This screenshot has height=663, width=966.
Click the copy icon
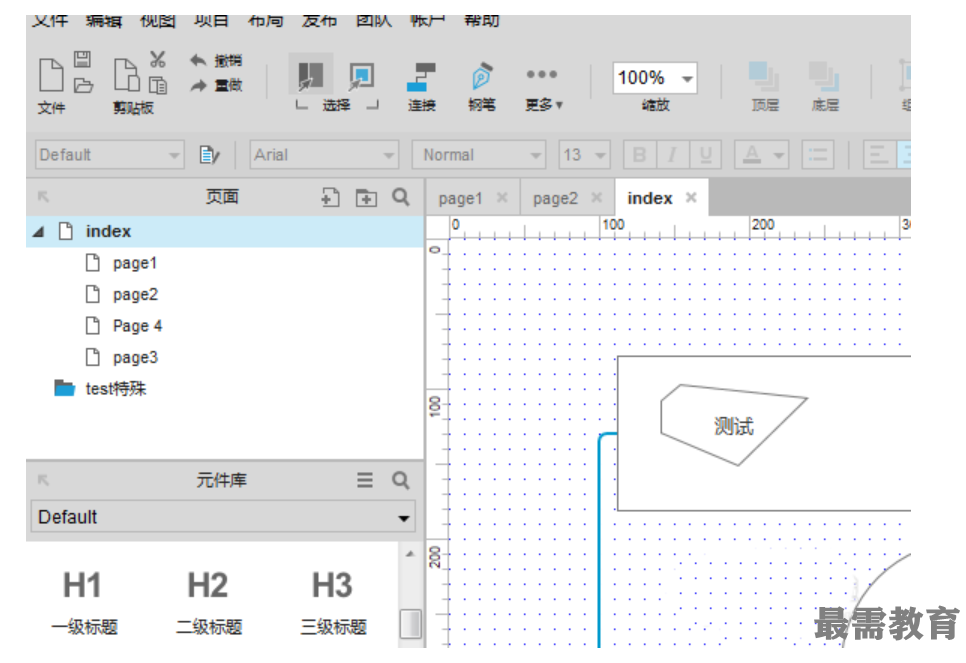pos(158,85)
